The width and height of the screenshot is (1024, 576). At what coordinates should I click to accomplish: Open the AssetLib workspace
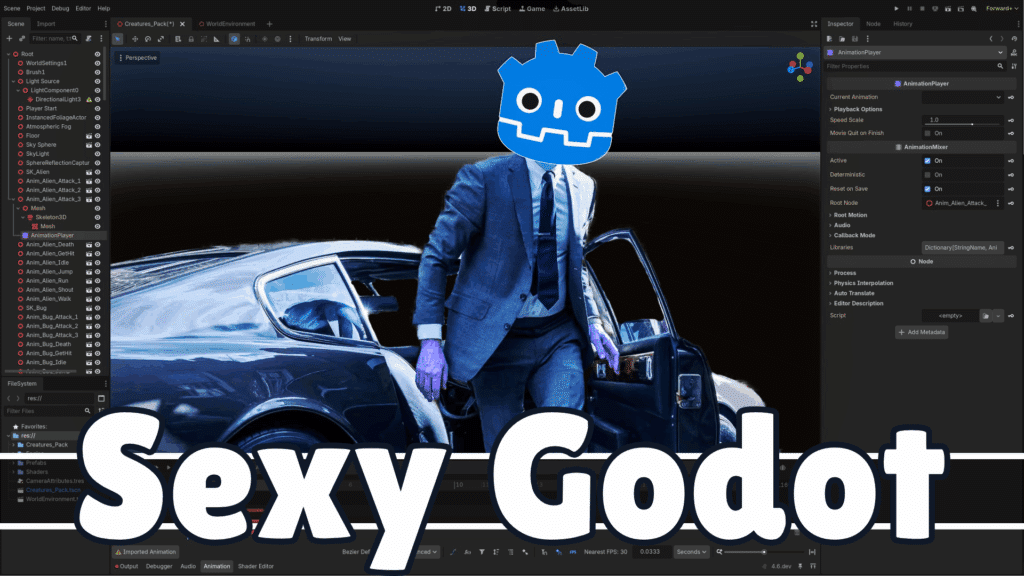(x=570, y=7)
